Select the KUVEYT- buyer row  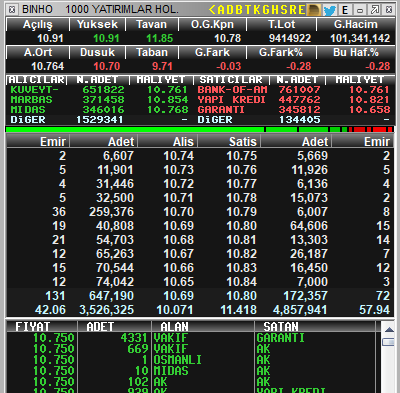click(x=100, y=90)
